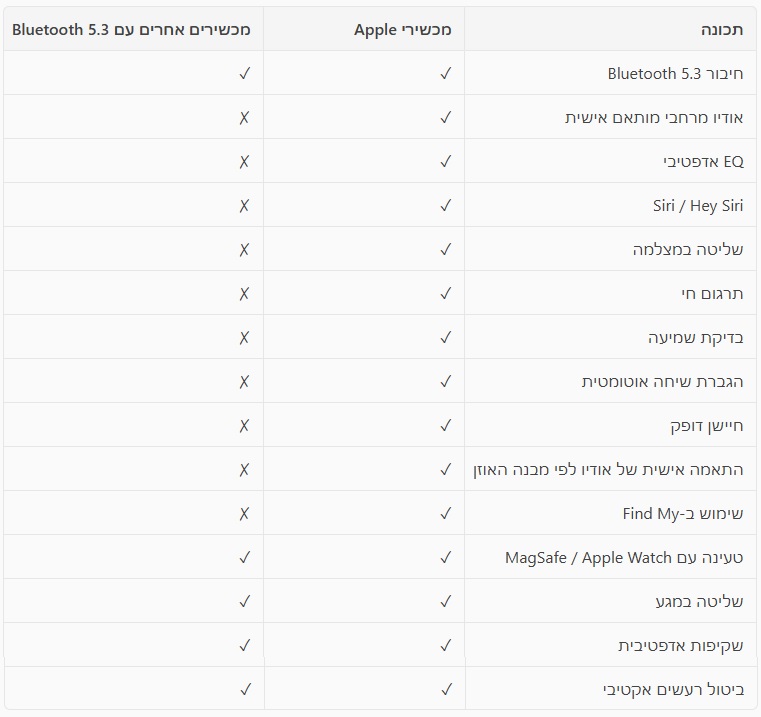The height and width of the screenshot is (717, 761).
Task: Click the Apple checkmark in the MagSafe / Apple Watch row
Action: [445, 558]
